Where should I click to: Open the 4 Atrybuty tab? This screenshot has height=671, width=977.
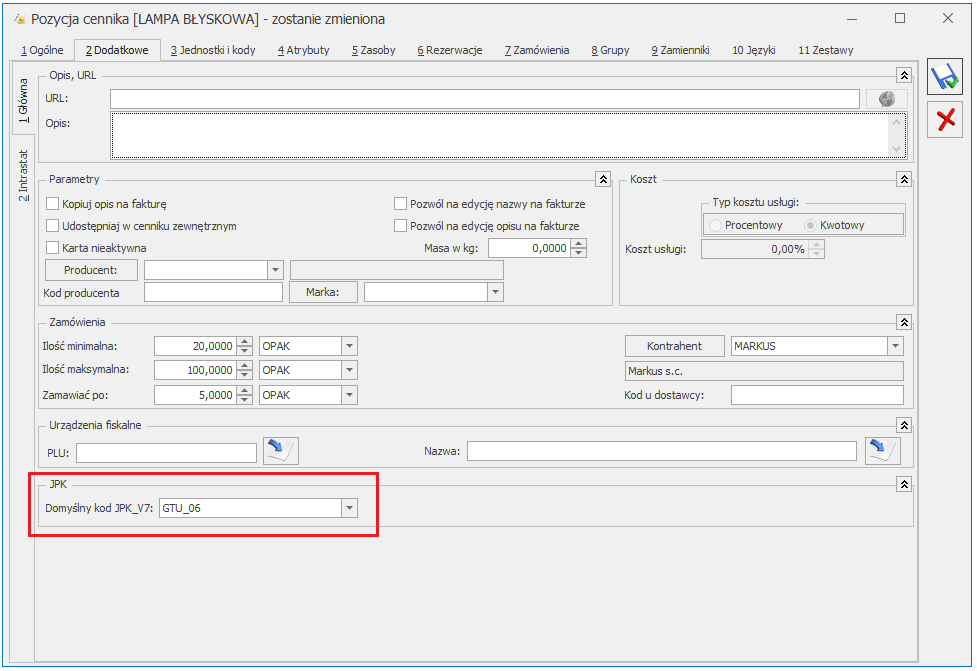click(x=303, y=50)
